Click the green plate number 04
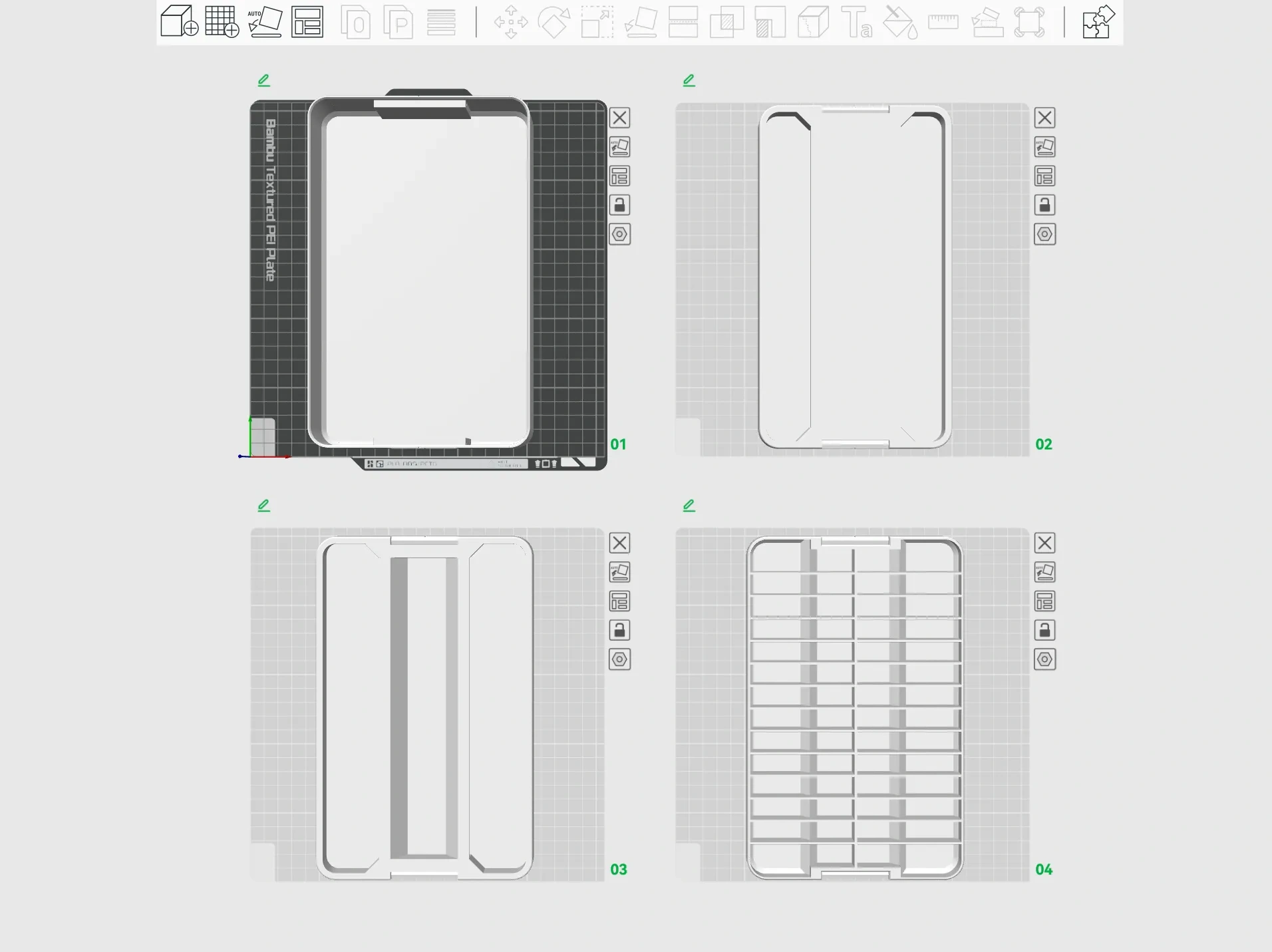1272x952 pixels. click(1044, 870)
